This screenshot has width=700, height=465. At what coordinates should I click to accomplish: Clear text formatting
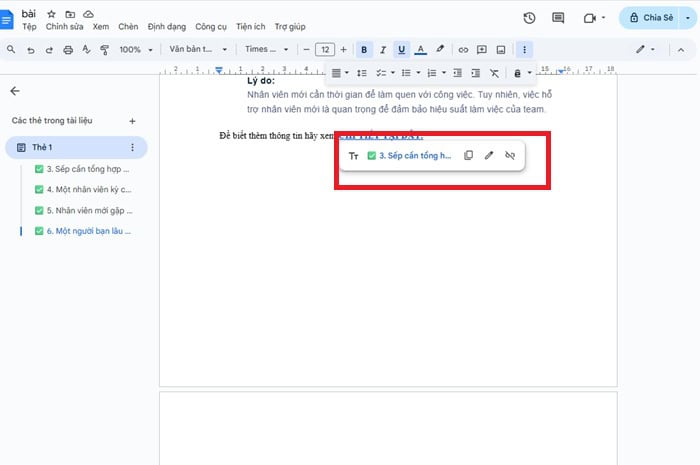494,73
